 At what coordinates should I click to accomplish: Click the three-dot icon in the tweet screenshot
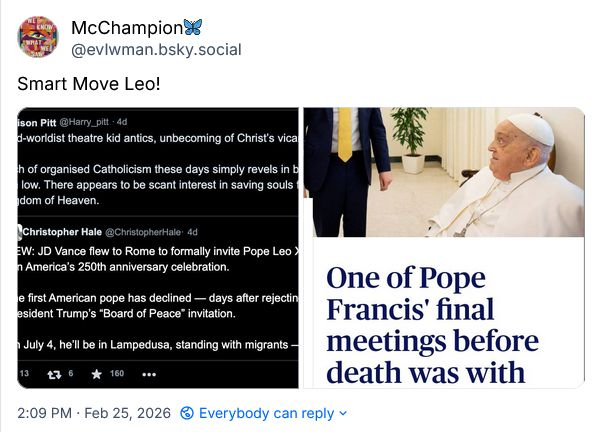(149, 374)
